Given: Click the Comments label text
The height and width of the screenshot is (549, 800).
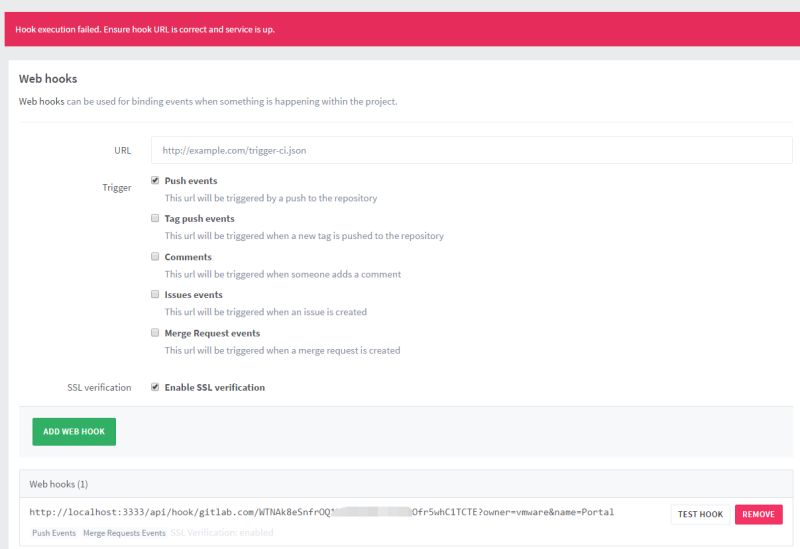Looking at the screenshot, I should 188,257.
